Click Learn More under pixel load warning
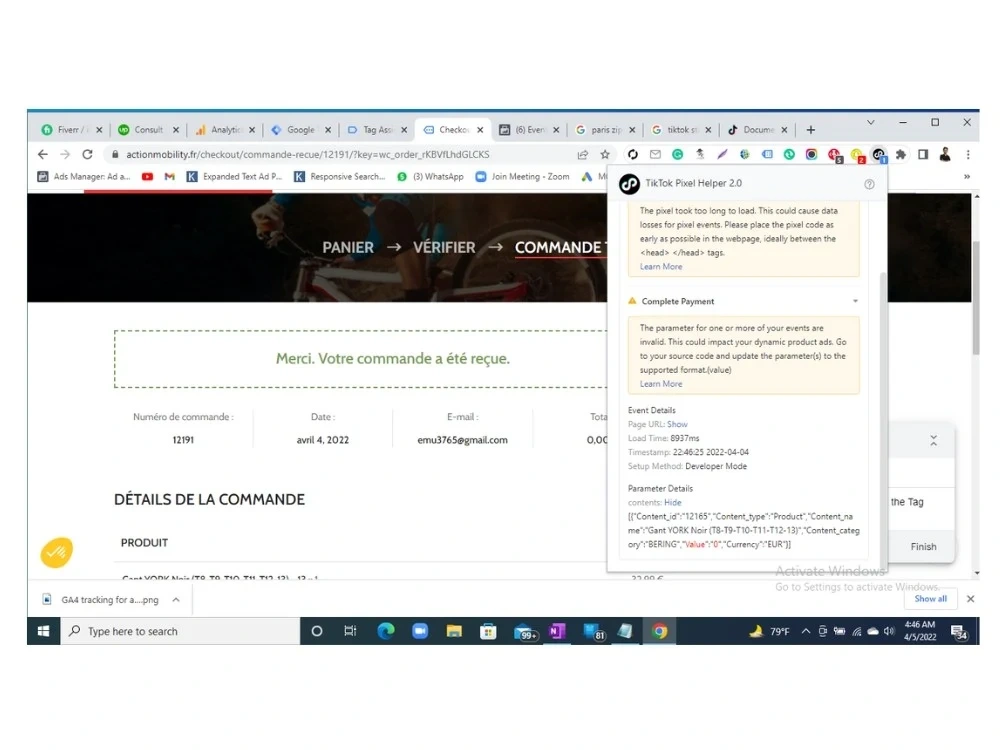The image size is (1000, 750). (661, 267)
